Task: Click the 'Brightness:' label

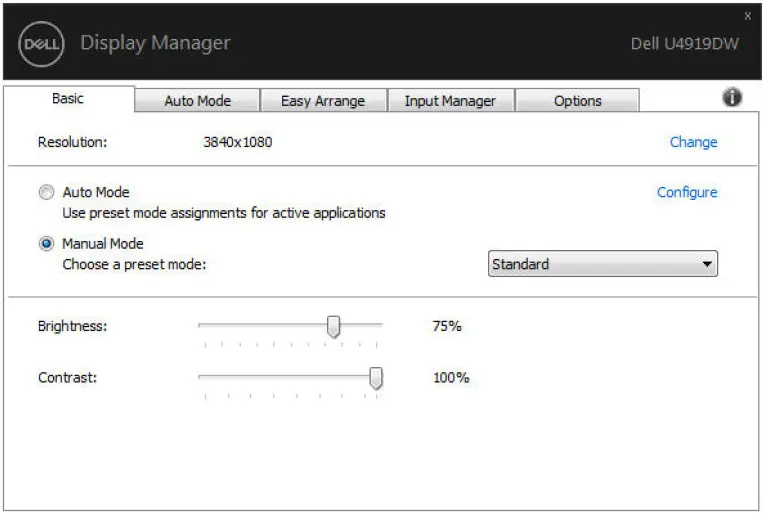Action: coord(73,326)
